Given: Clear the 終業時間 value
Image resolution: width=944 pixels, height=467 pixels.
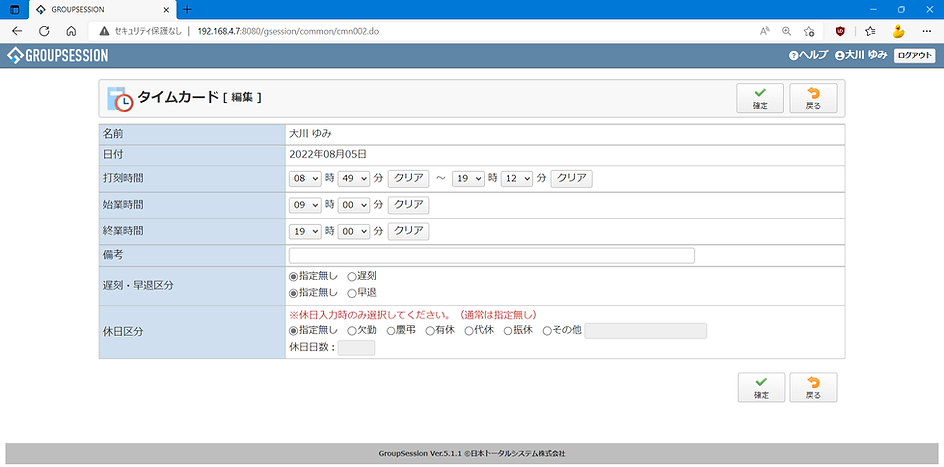Looking at the screenshot, I should [408, 231].
